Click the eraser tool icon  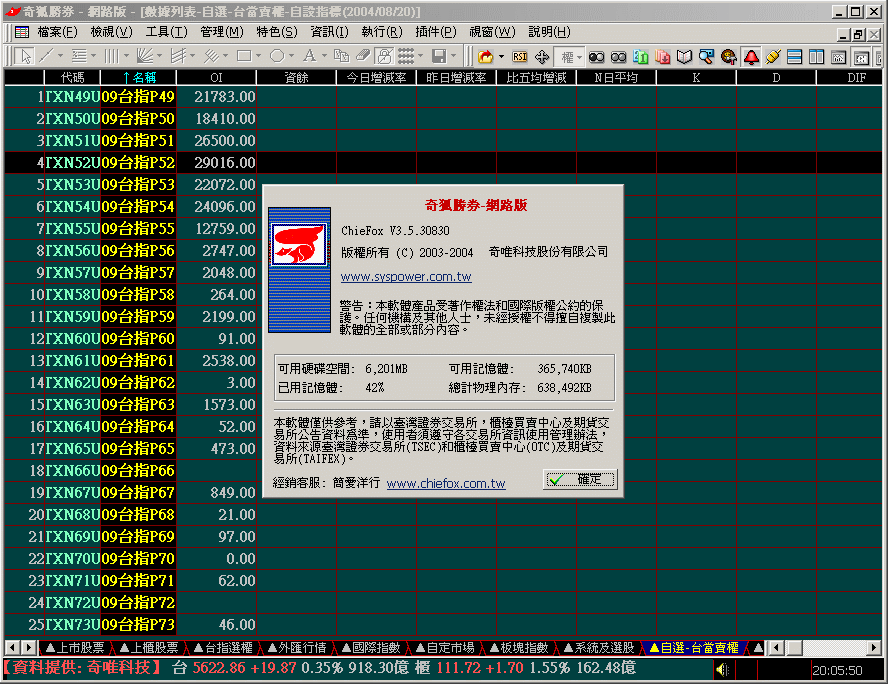[x=363, y=56]
